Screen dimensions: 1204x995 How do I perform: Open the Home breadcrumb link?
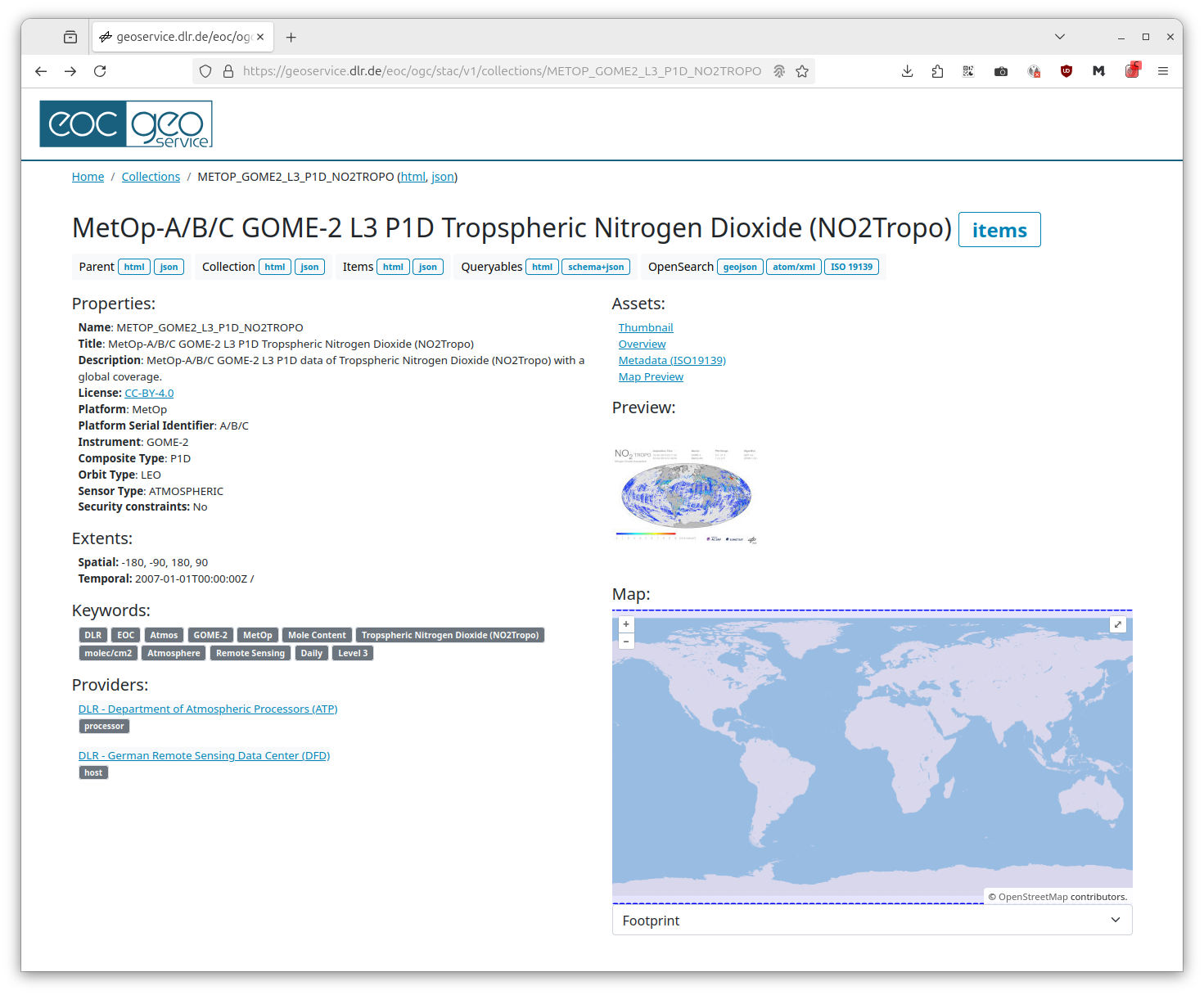[88, 177]
